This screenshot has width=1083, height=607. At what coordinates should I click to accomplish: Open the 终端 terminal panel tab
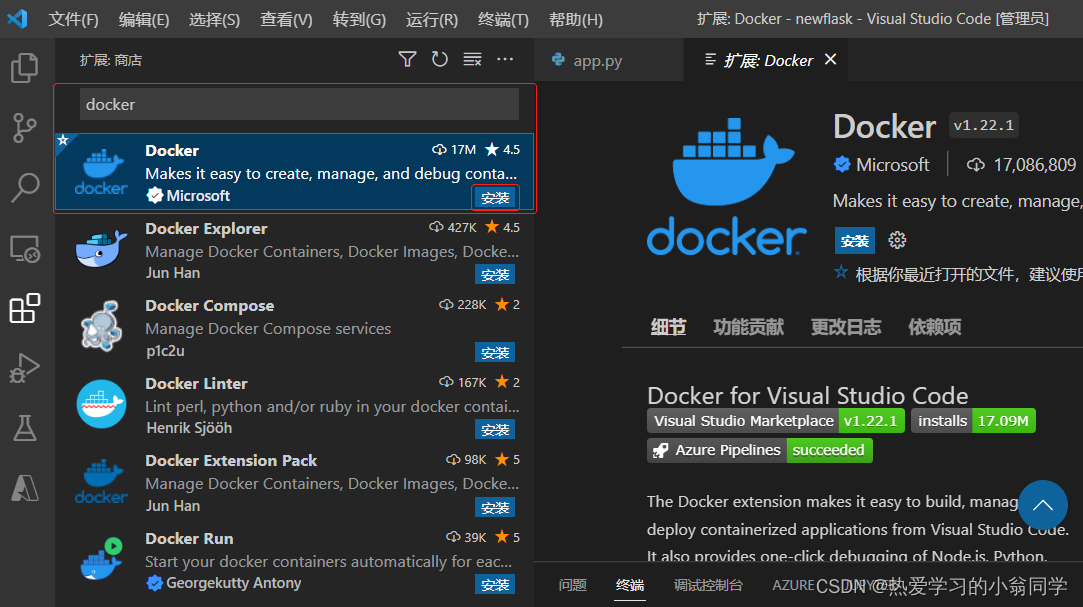(630, 586)
